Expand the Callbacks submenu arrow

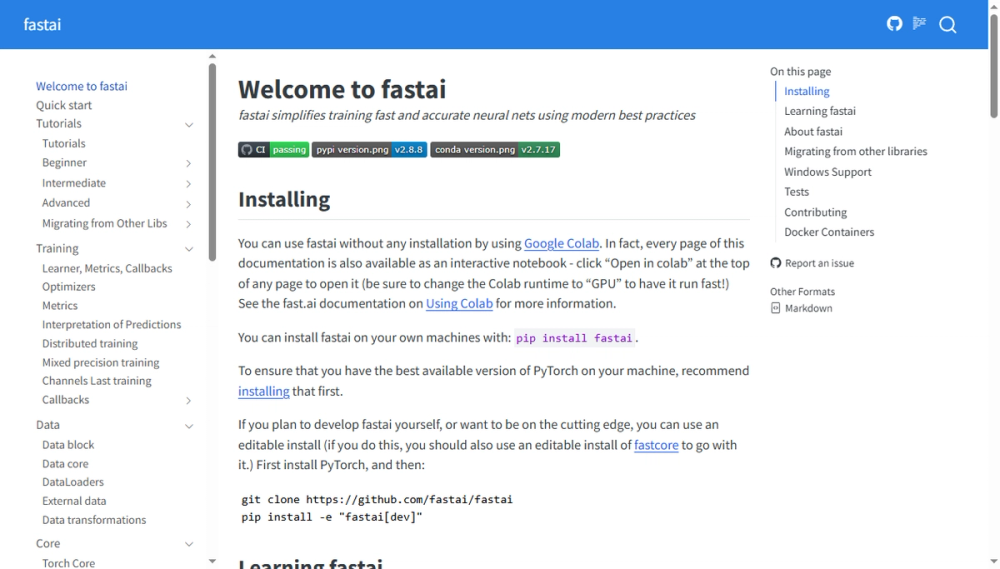[189, 401]
